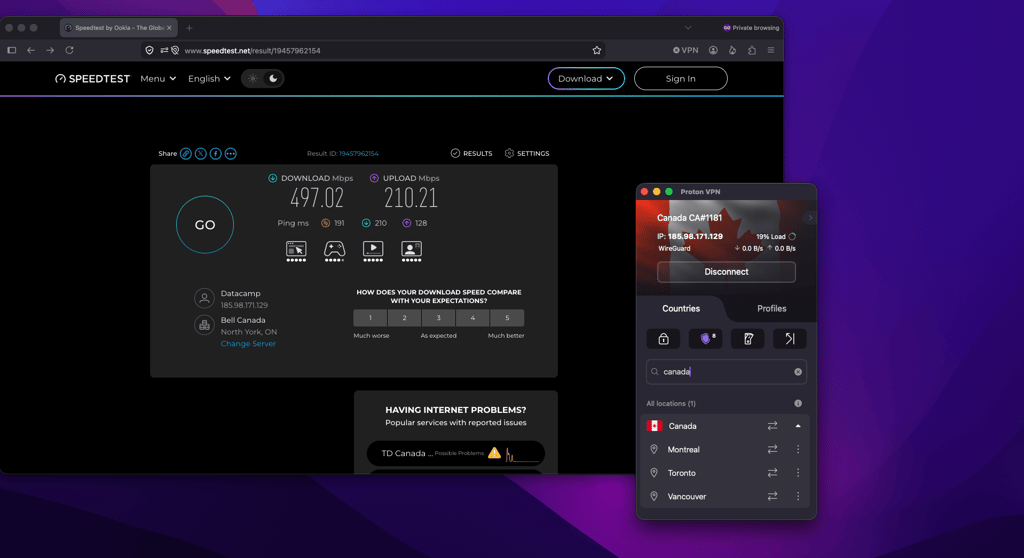Close the Speedtest by Ookla tab
The width and height of the screenshot is (1024, 558).
point(169,28)
